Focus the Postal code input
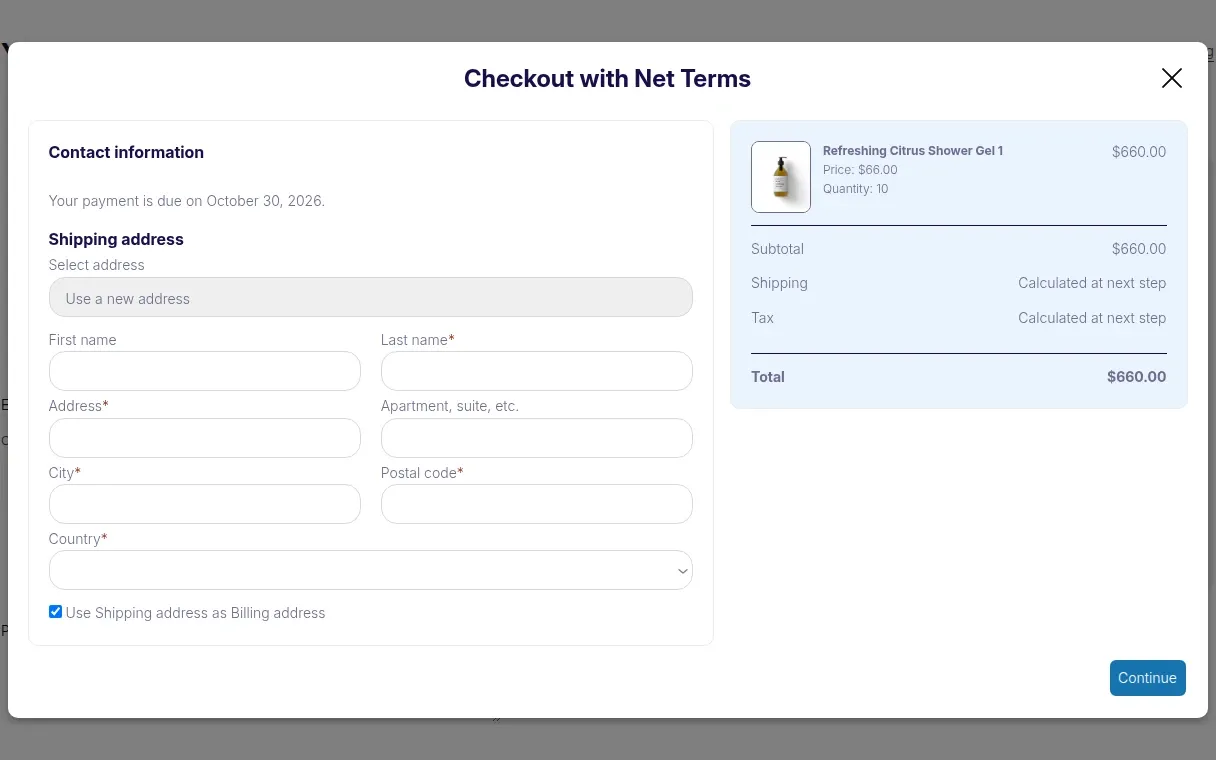The width and height of the screenshot is (1216, 760). 536,504
